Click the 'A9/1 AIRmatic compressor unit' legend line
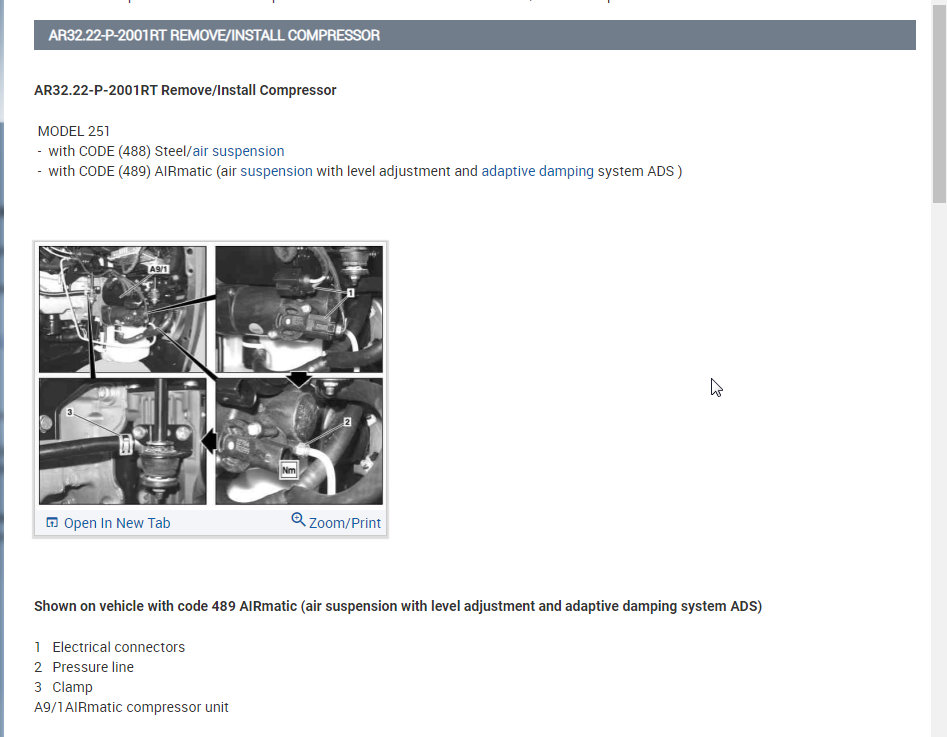Image resolution: width=947 pixels, height=737 pixels. pyautogui.click(x=131, y=707)
